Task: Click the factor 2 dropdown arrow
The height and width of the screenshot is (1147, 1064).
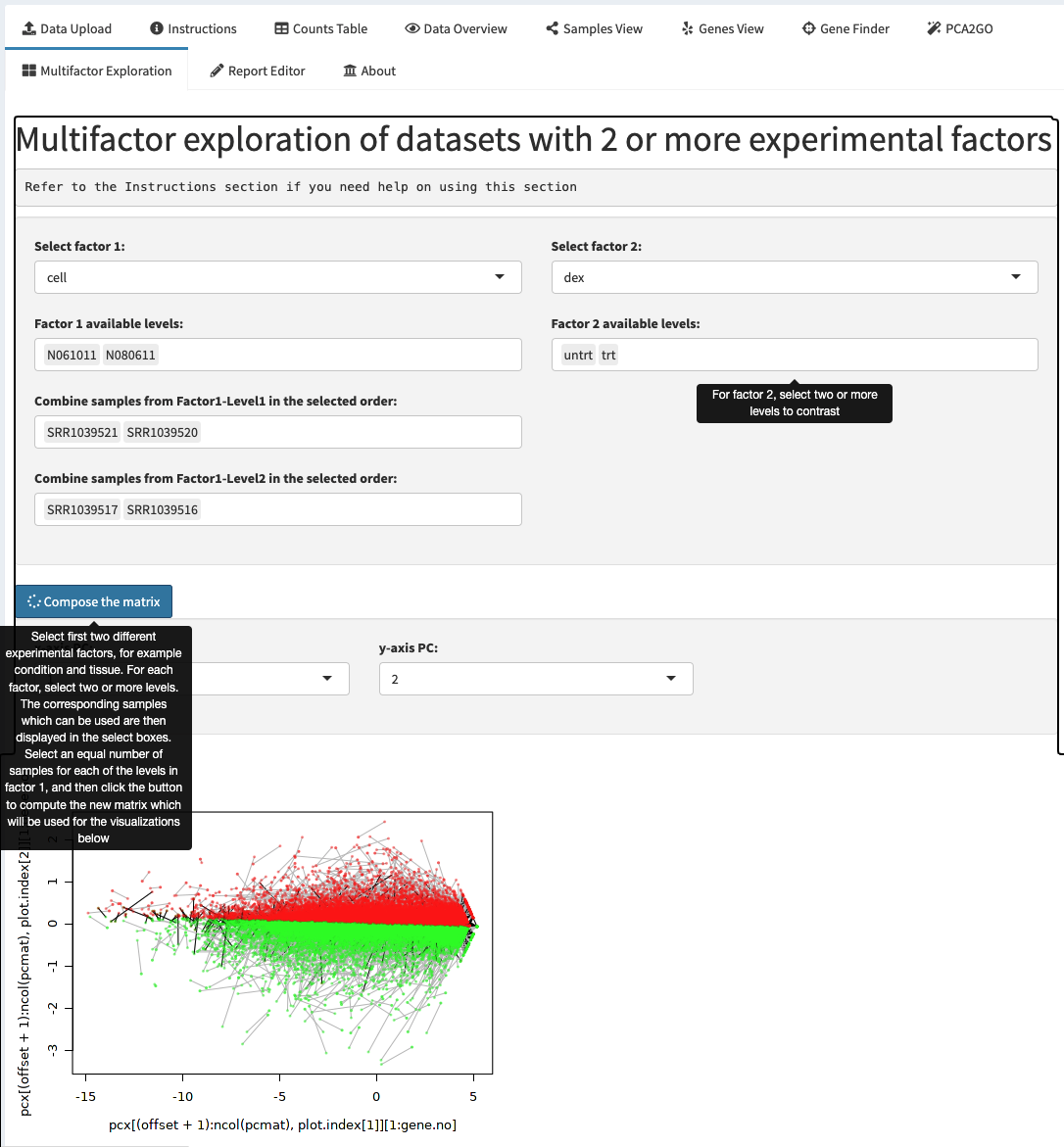Action: point(1016,277)
